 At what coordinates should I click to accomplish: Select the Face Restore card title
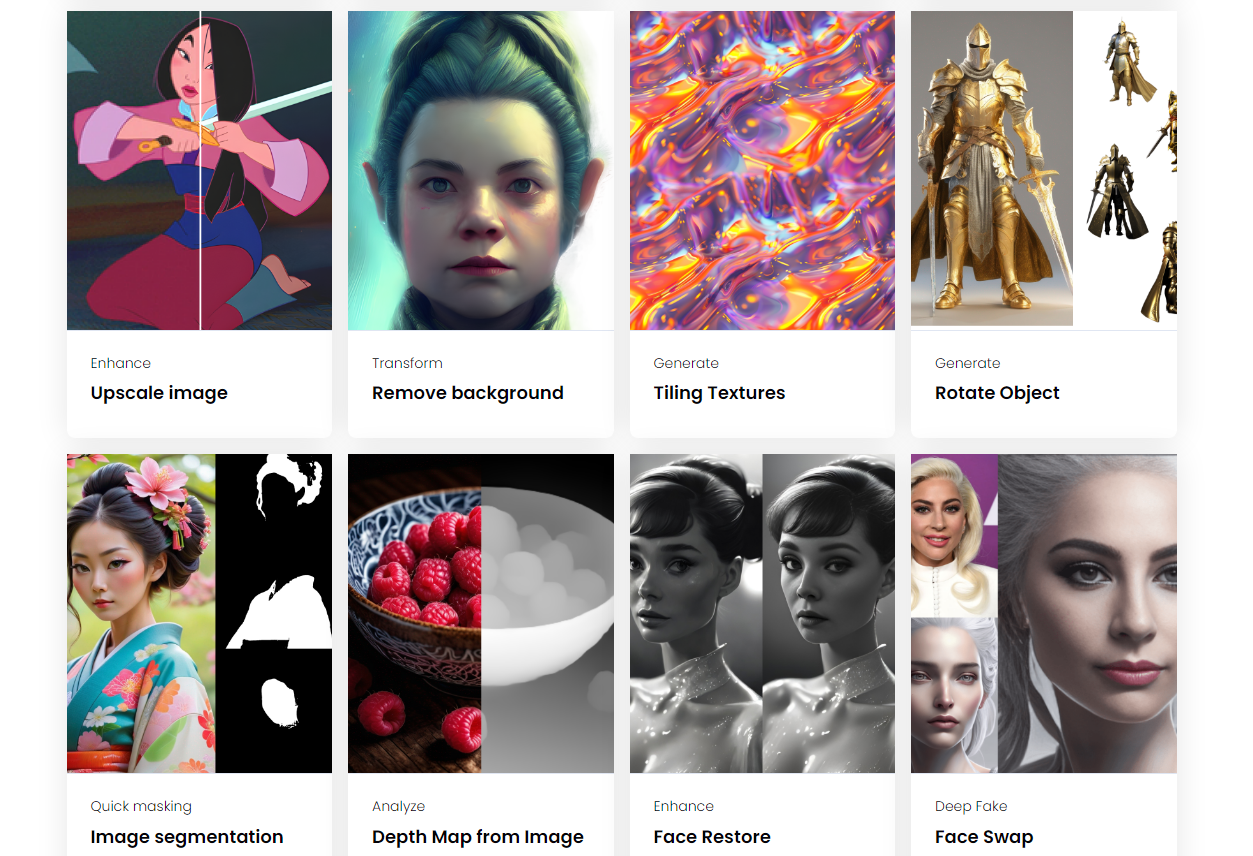712,837
